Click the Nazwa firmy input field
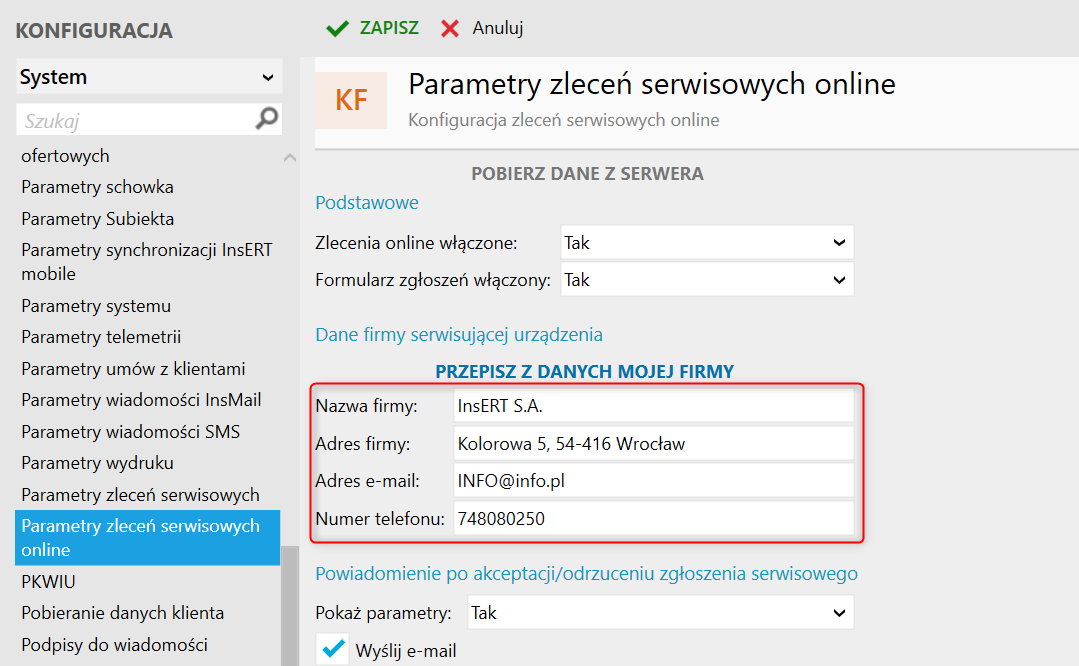The width and height of the screenshot is (1079, 666). point(653,406)
